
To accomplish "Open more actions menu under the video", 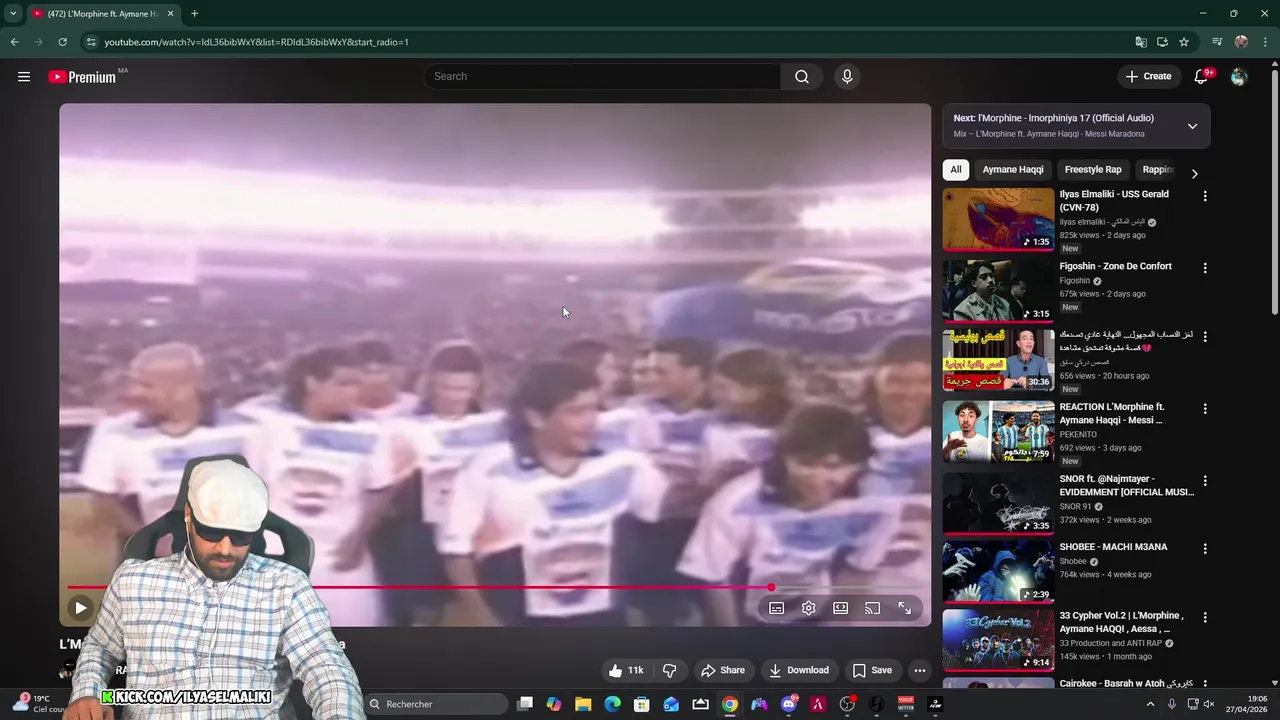I will pos(920,670).
